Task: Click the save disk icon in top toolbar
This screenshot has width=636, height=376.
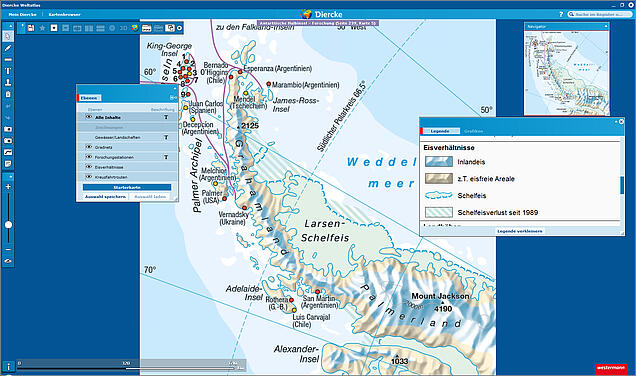Action: 31,28
